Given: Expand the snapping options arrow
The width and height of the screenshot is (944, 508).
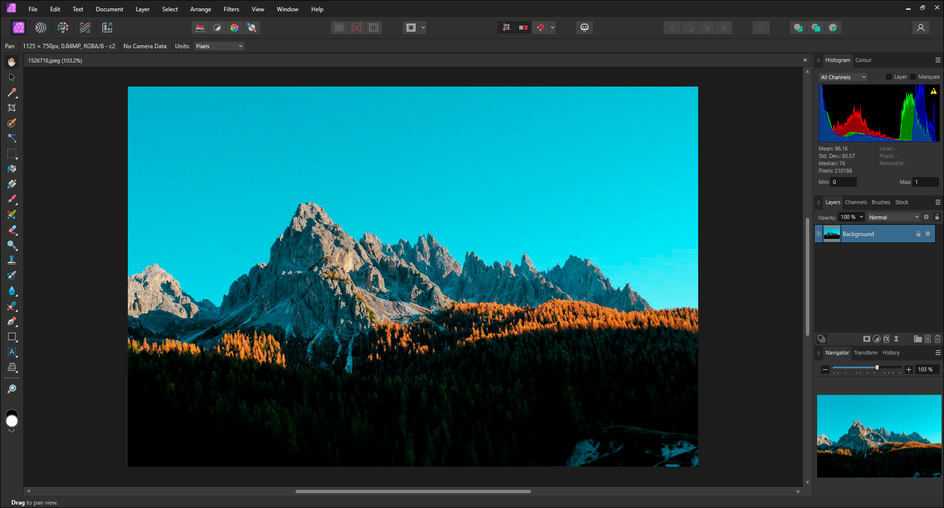Looking at the screenshot, I should 552,28.
